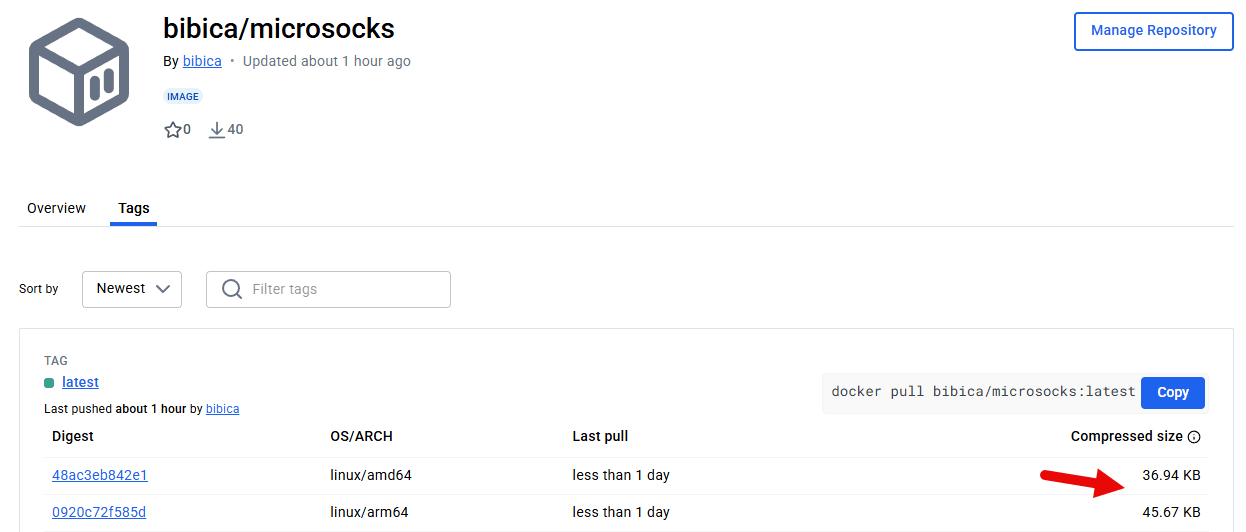Click the Compressed size info icon
This screenshot has width=1246, height=532.
pyautogui.click(x=1194, y=437)
